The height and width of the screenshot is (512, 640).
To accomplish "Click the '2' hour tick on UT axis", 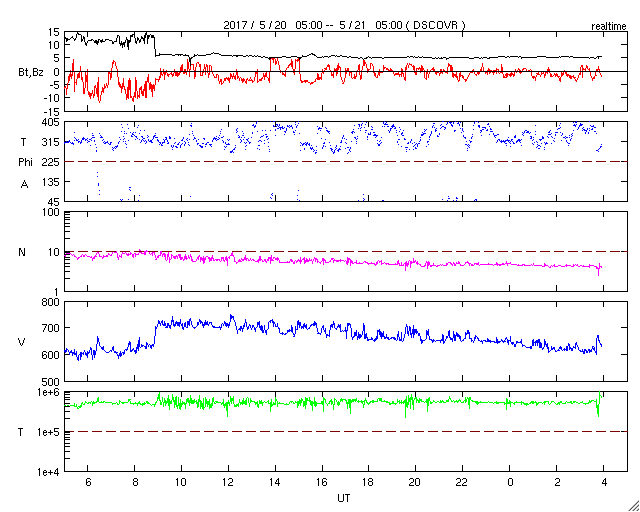I will (x=557, y=482).
